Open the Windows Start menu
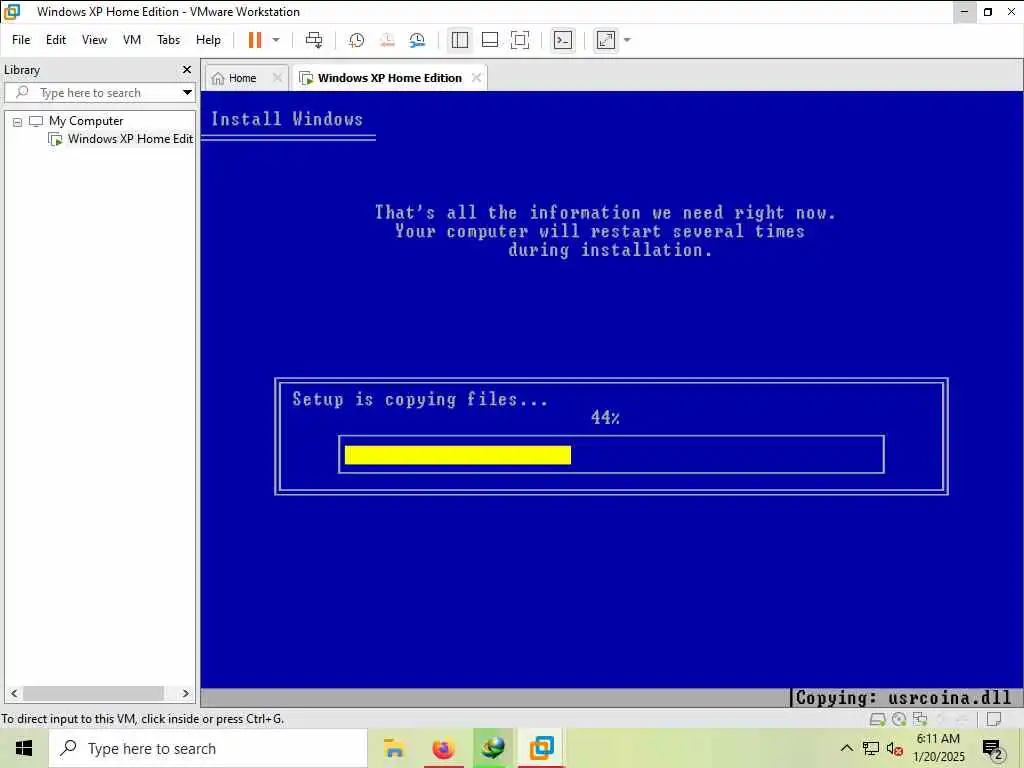The height and width of the screenshot is (768, 1024). point(24,748)
